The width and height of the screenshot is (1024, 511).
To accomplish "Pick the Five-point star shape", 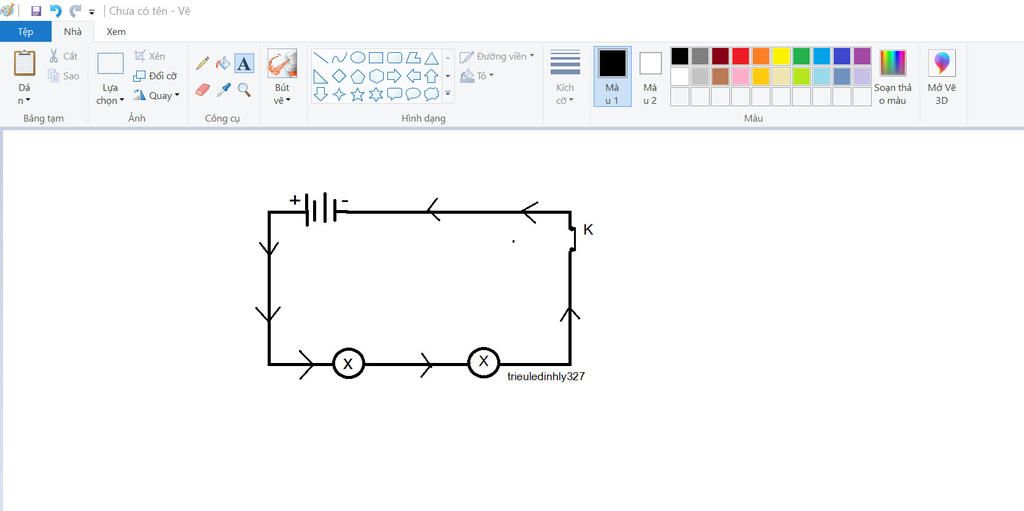I will click(357, 94).
